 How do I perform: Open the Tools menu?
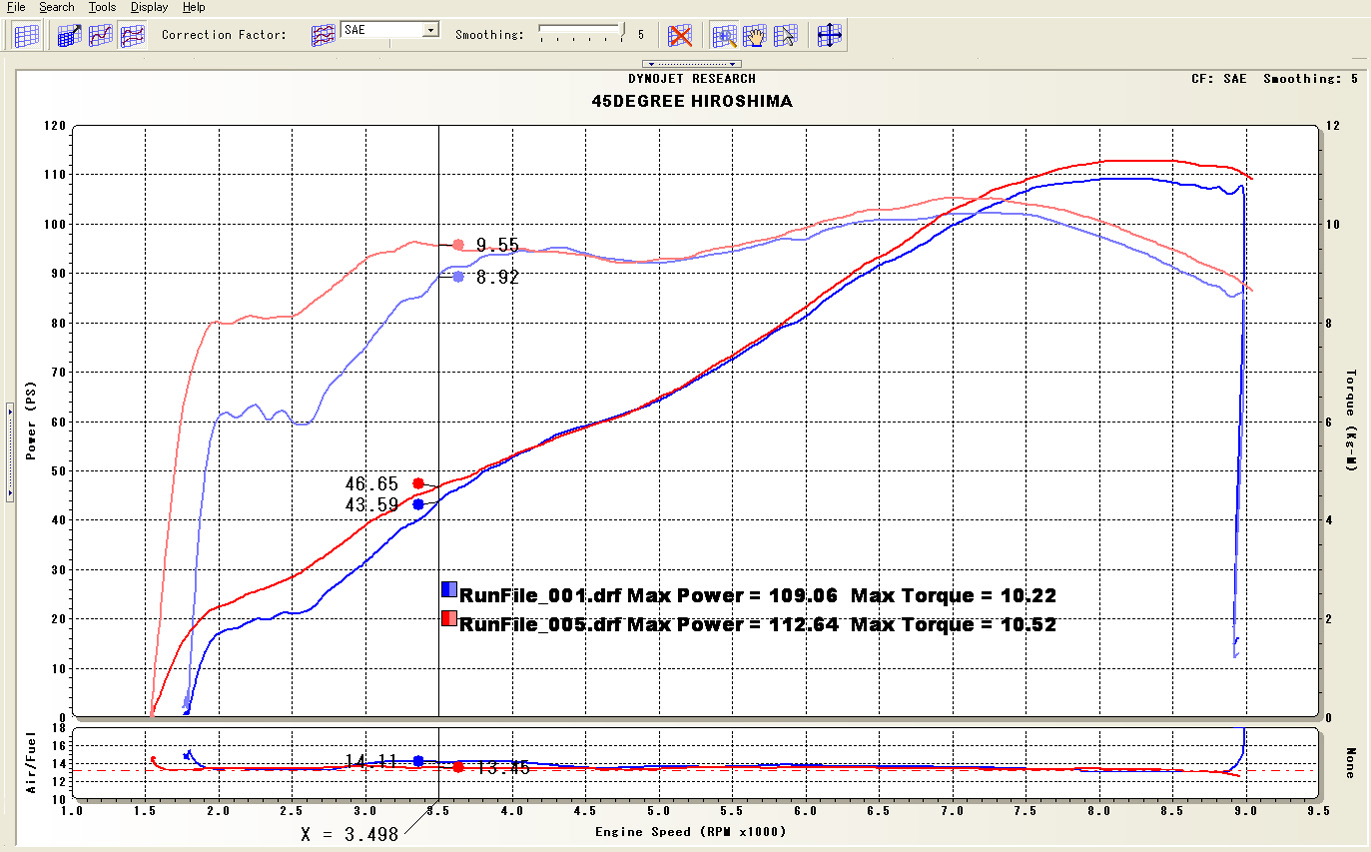coord(101,7)
